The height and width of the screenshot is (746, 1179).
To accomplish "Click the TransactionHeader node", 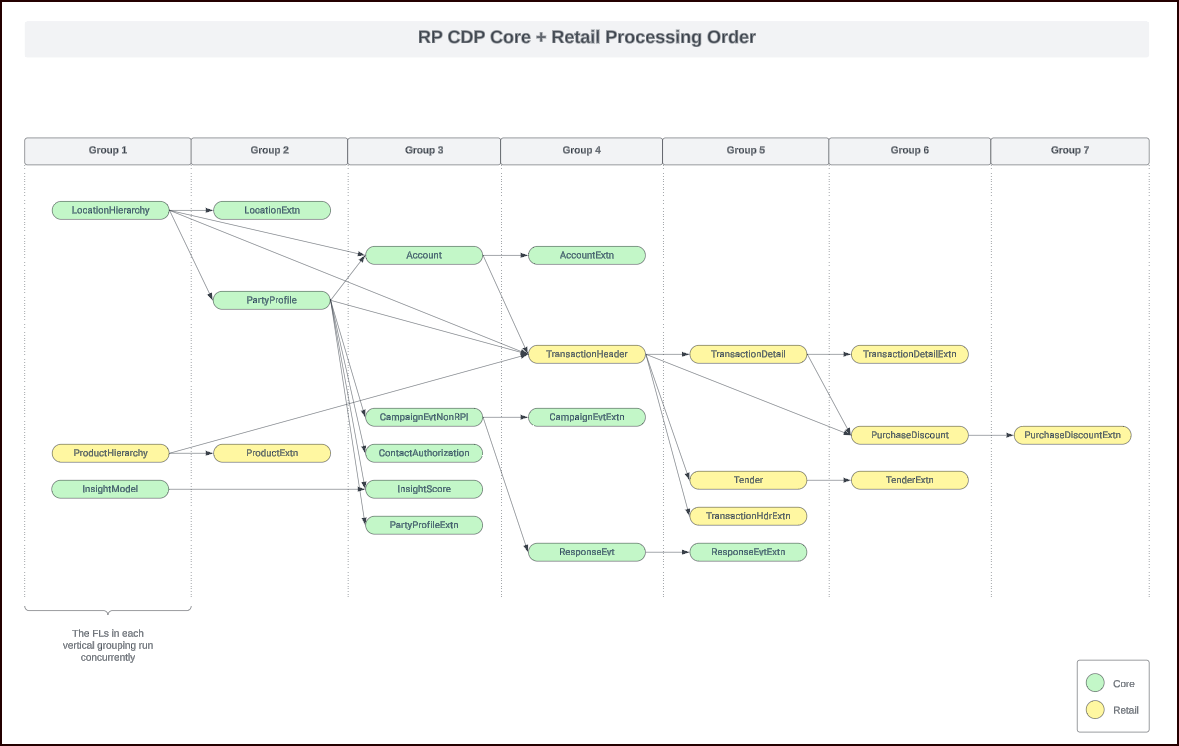I will coord(586,353).
